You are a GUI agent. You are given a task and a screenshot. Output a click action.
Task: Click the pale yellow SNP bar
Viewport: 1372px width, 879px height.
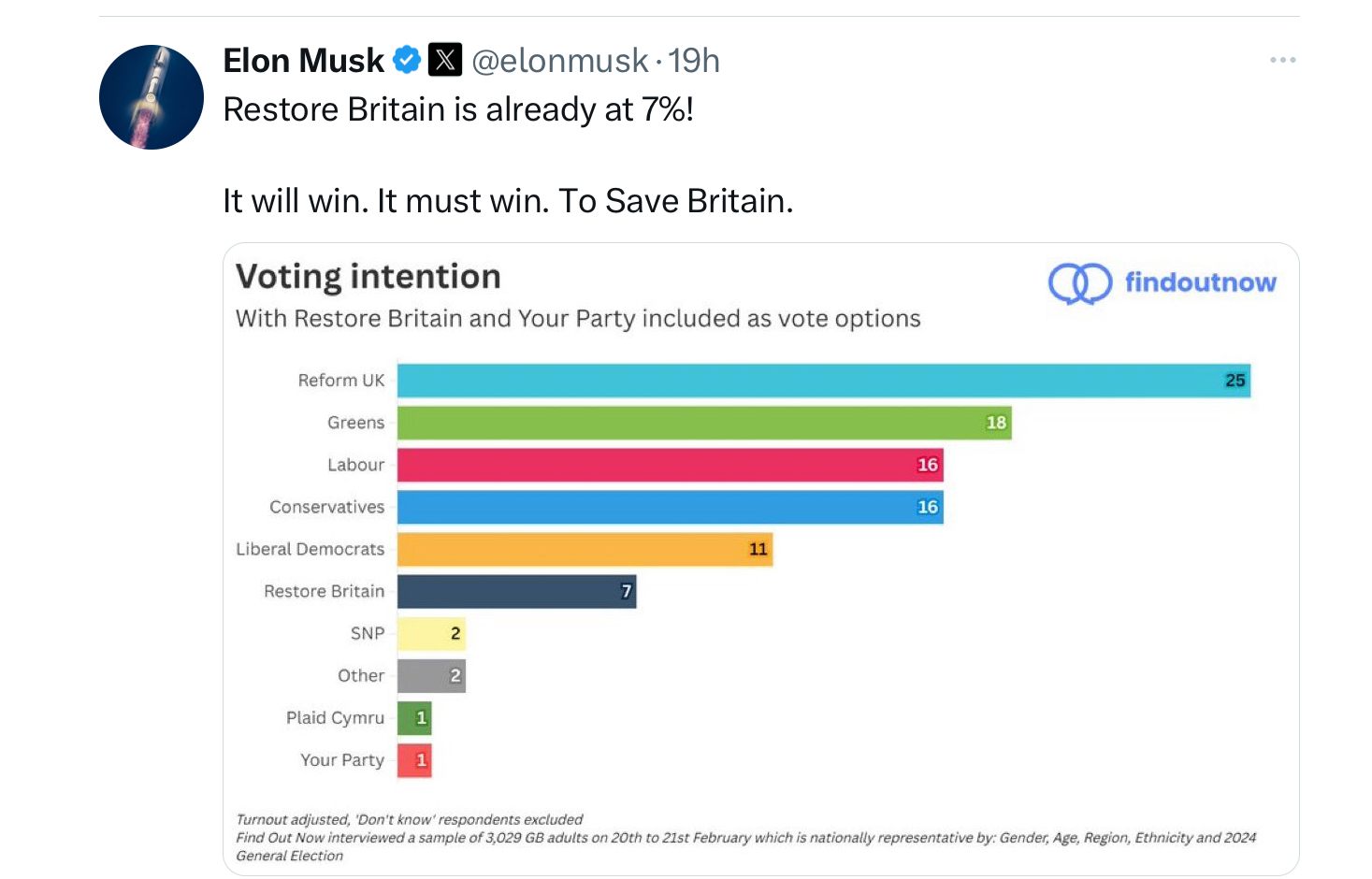coord(431,633)
